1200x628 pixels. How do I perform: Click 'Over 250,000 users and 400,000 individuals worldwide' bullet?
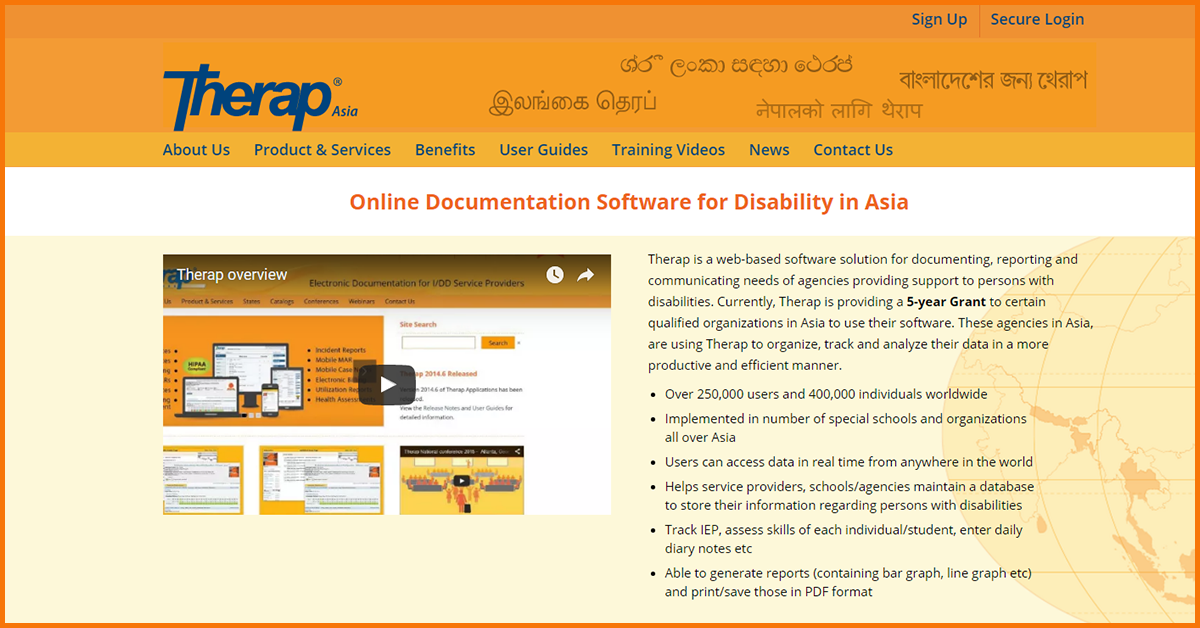[826, 394]
